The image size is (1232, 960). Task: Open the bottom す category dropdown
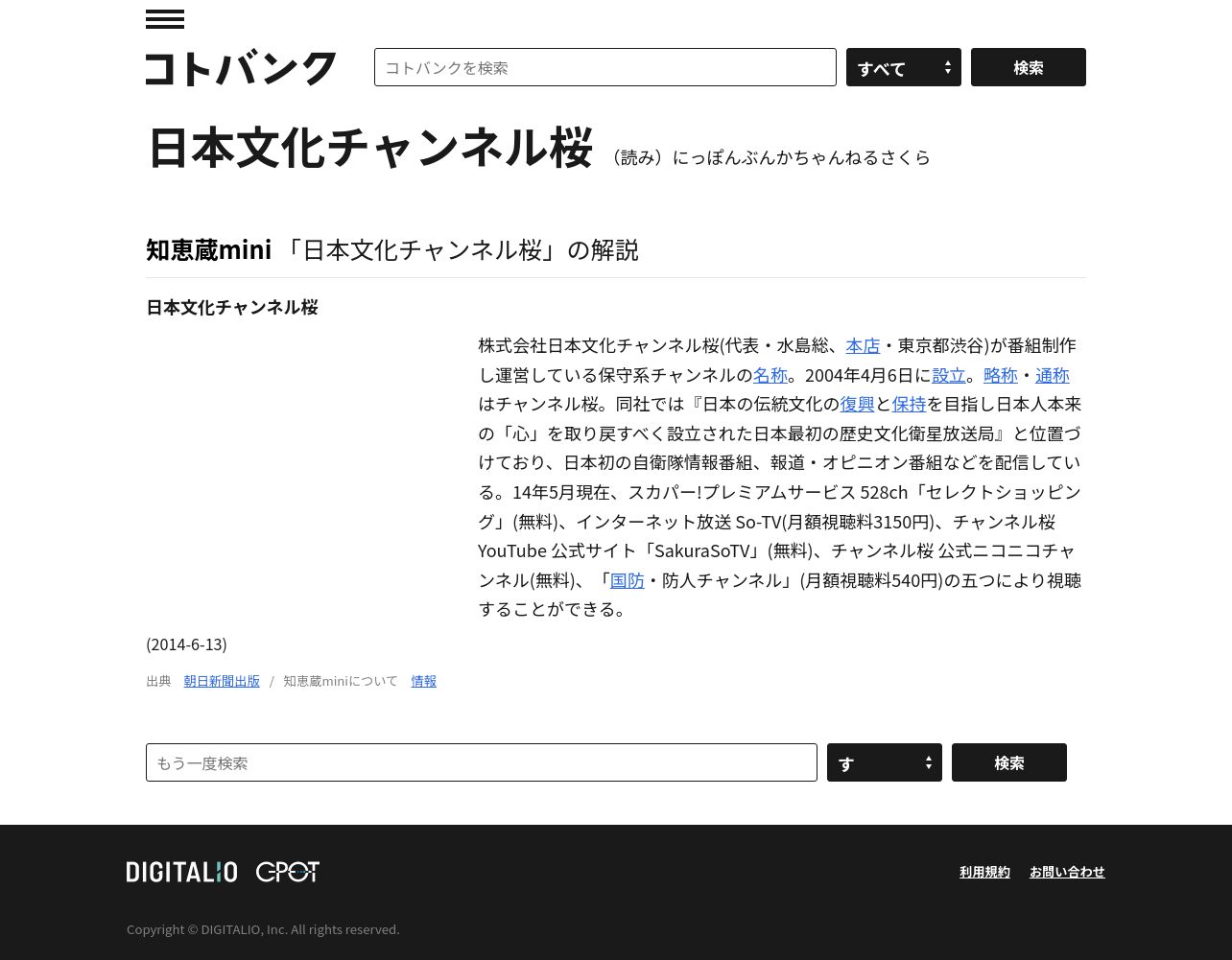[x=885, y=762]
